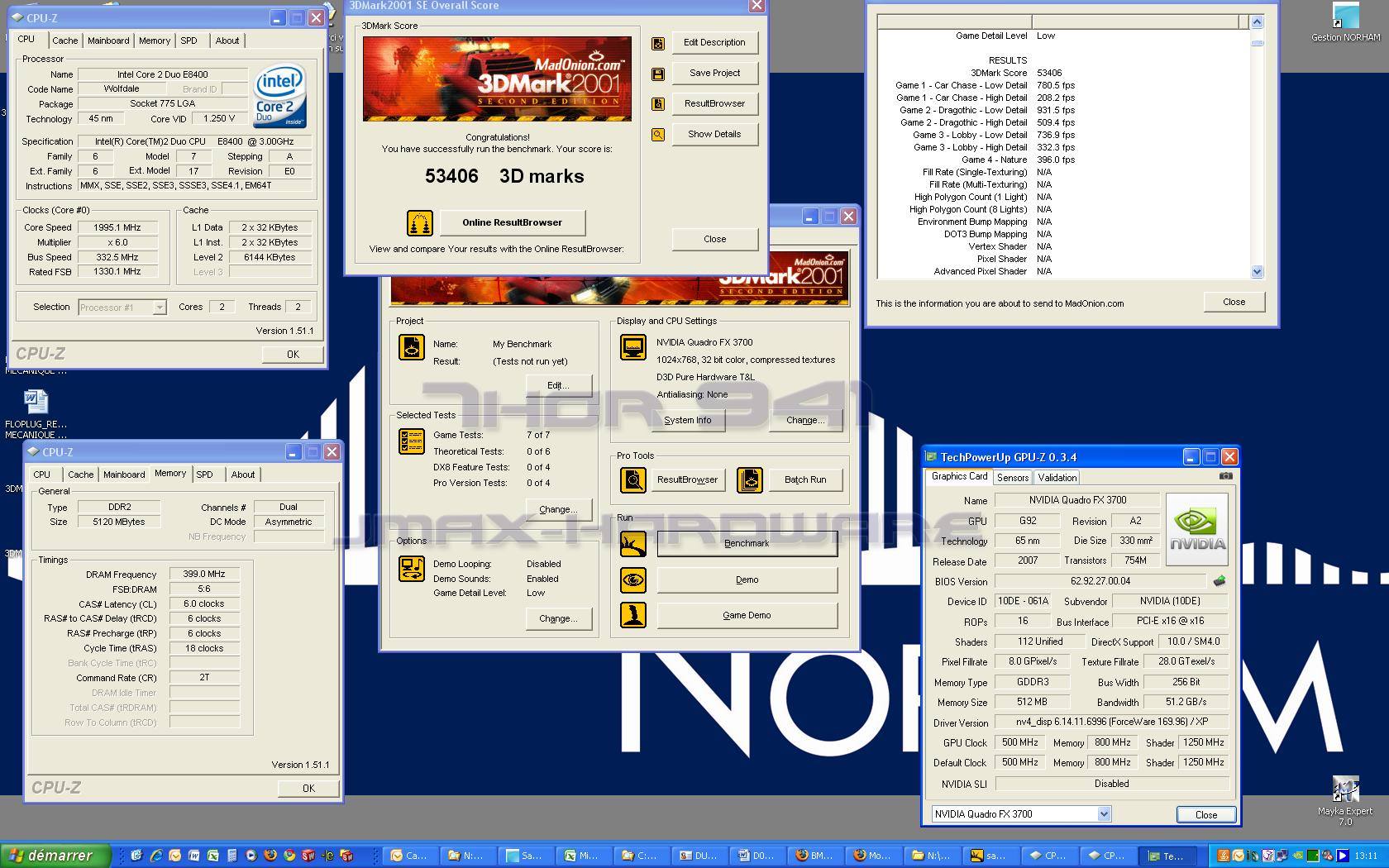Open the graphics card selector dropdown in GPU-Z

(x=1104, y=814)
